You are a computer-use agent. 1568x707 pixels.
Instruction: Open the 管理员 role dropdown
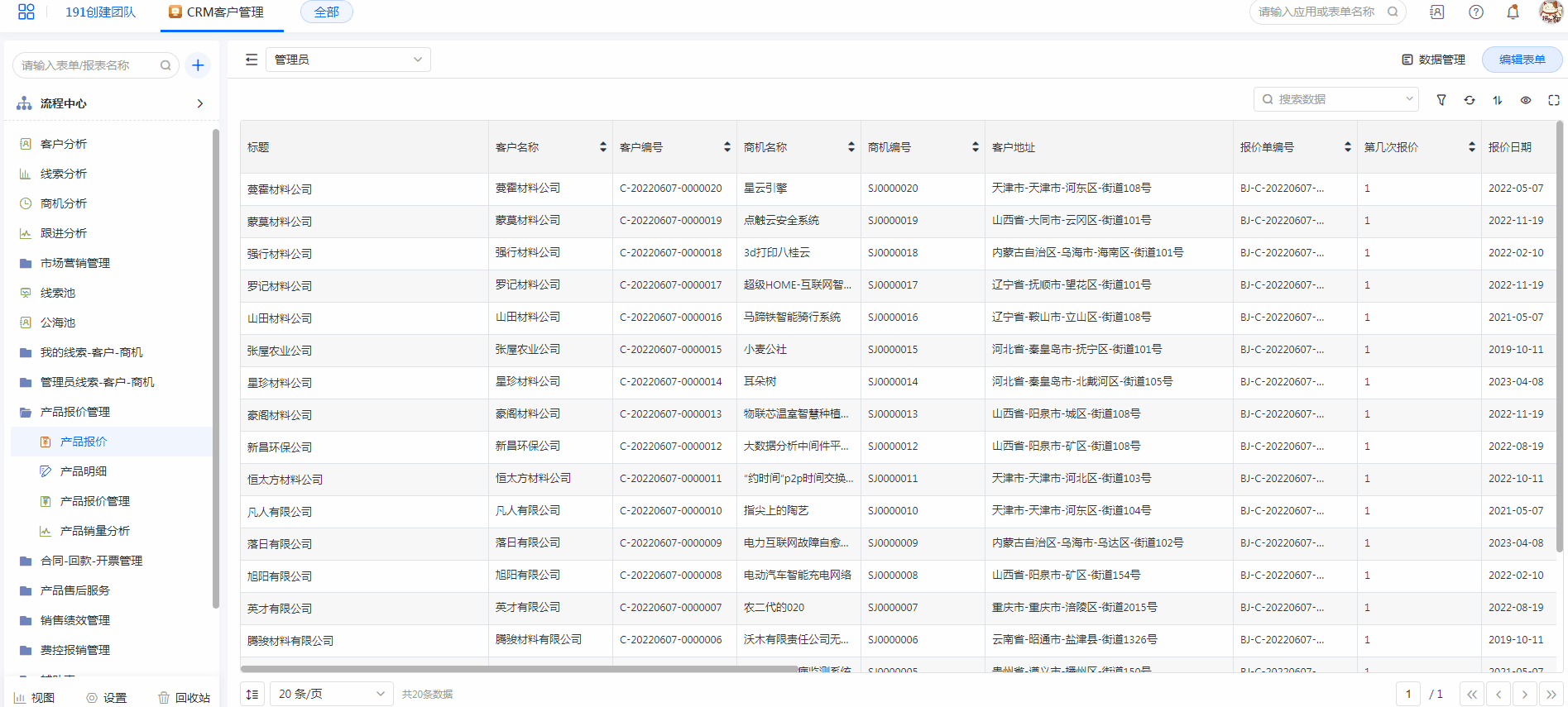[348, 60]
